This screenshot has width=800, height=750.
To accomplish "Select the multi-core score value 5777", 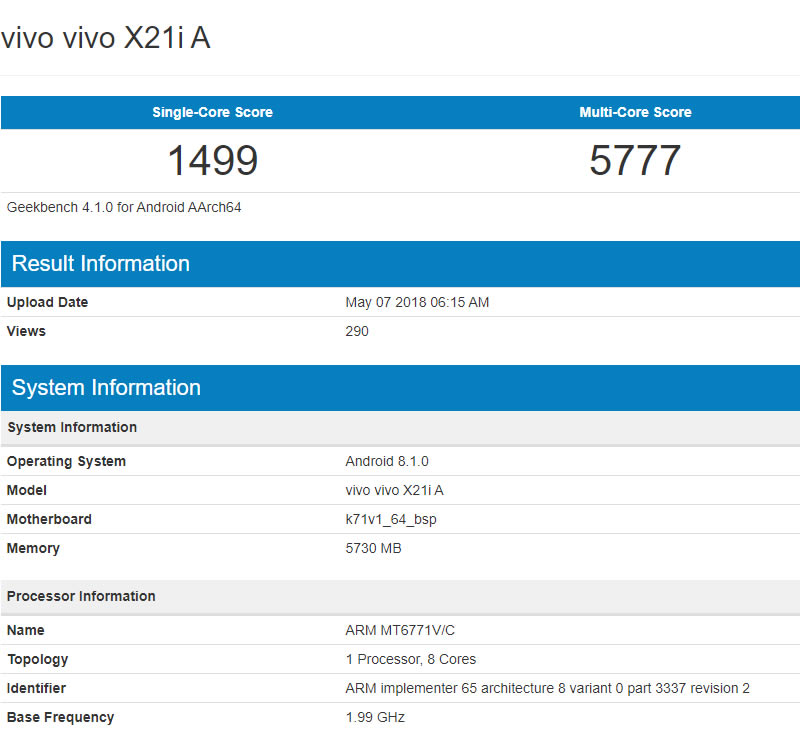I will tap(635, 161).
